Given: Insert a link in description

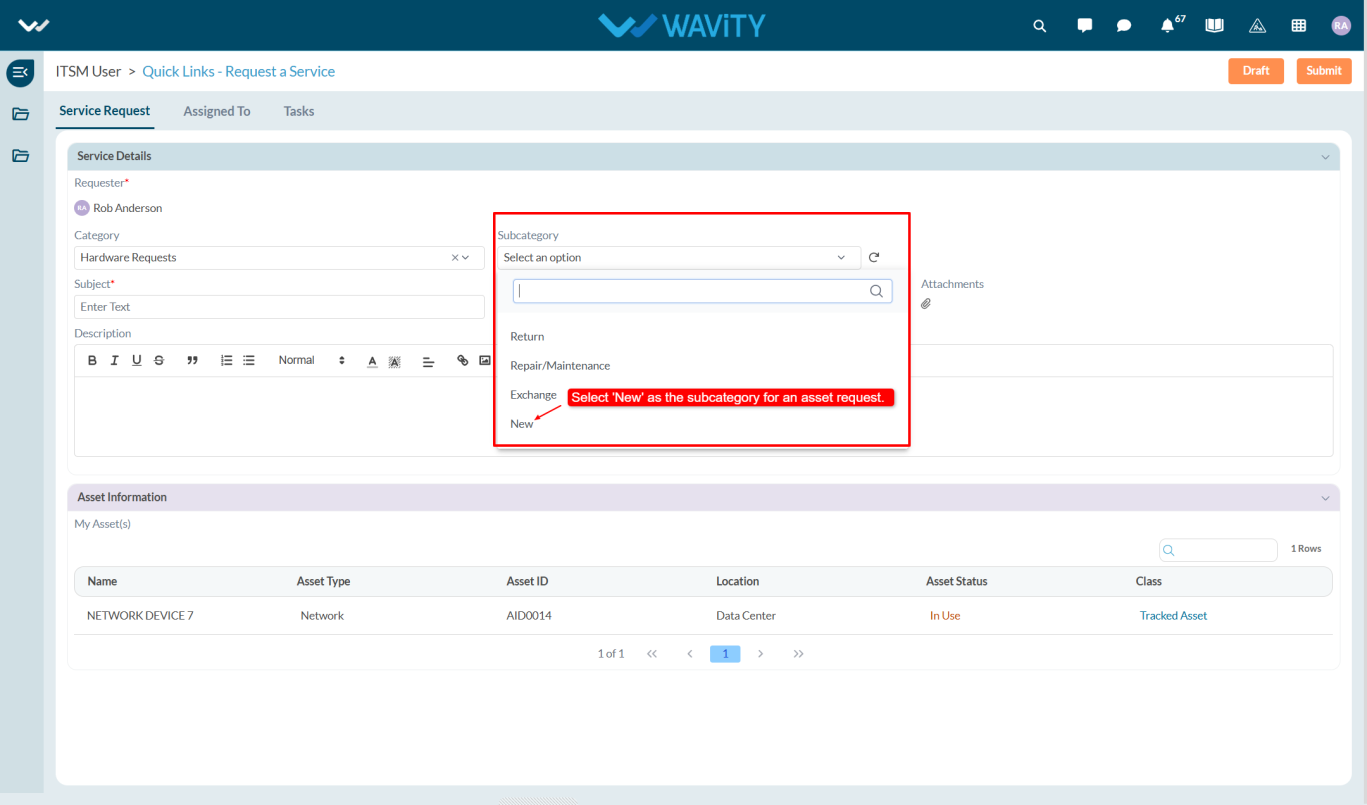Looking at the screenshot, I should 462,360.
